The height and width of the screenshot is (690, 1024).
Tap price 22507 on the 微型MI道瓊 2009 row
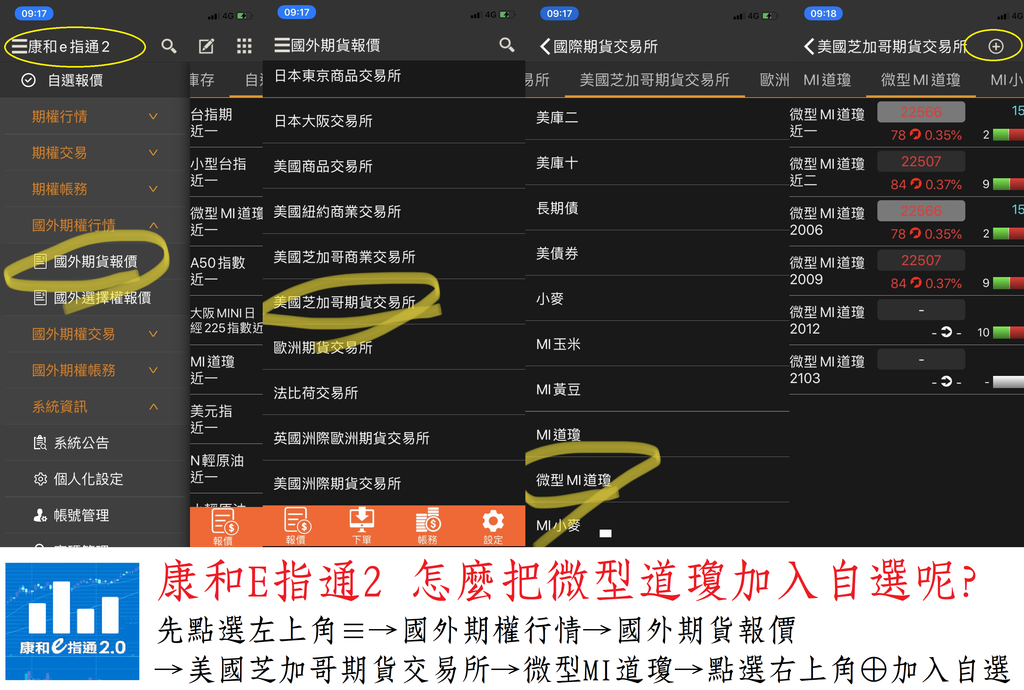[x=921, y=260]
